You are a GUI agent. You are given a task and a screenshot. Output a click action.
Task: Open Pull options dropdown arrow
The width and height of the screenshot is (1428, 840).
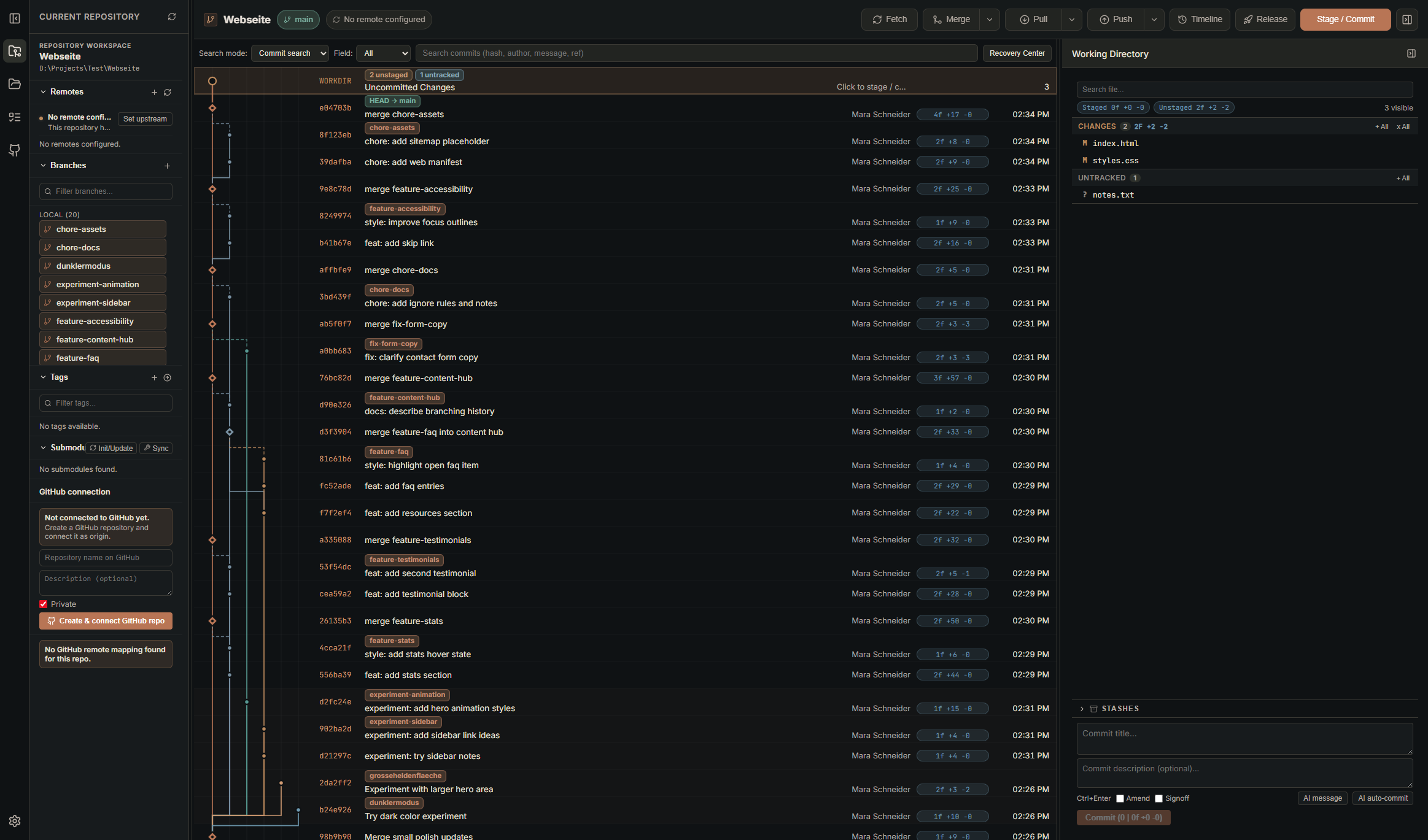[x=1071, y=20]
